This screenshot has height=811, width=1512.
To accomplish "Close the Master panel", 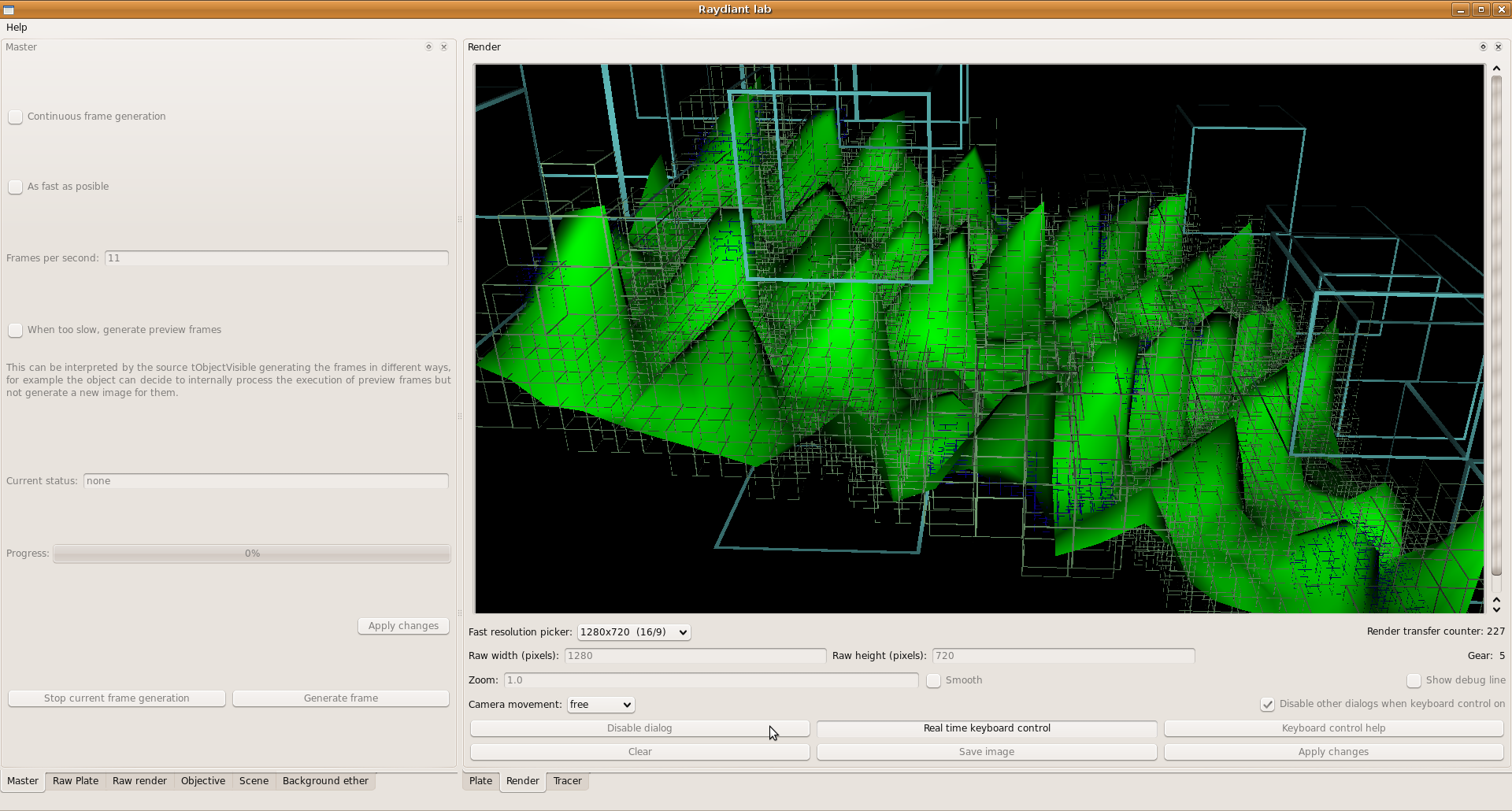I will click(x=444, y=47).
